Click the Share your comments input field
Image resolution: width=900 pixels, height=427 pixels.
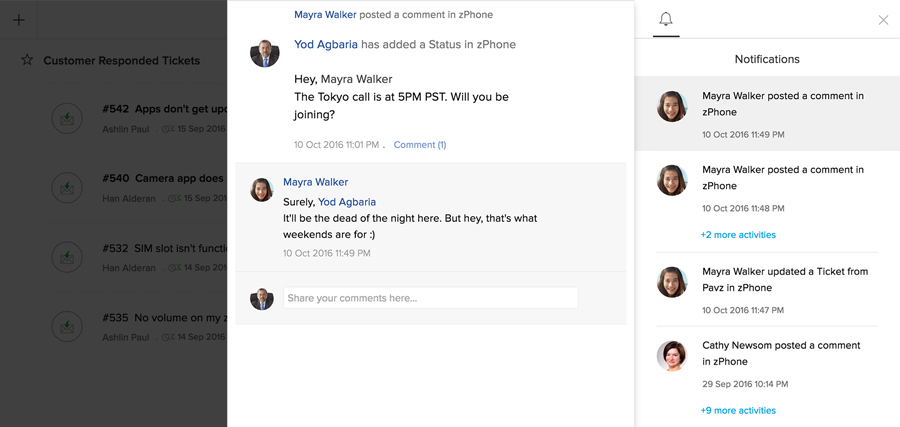click(x=430, y=298)
